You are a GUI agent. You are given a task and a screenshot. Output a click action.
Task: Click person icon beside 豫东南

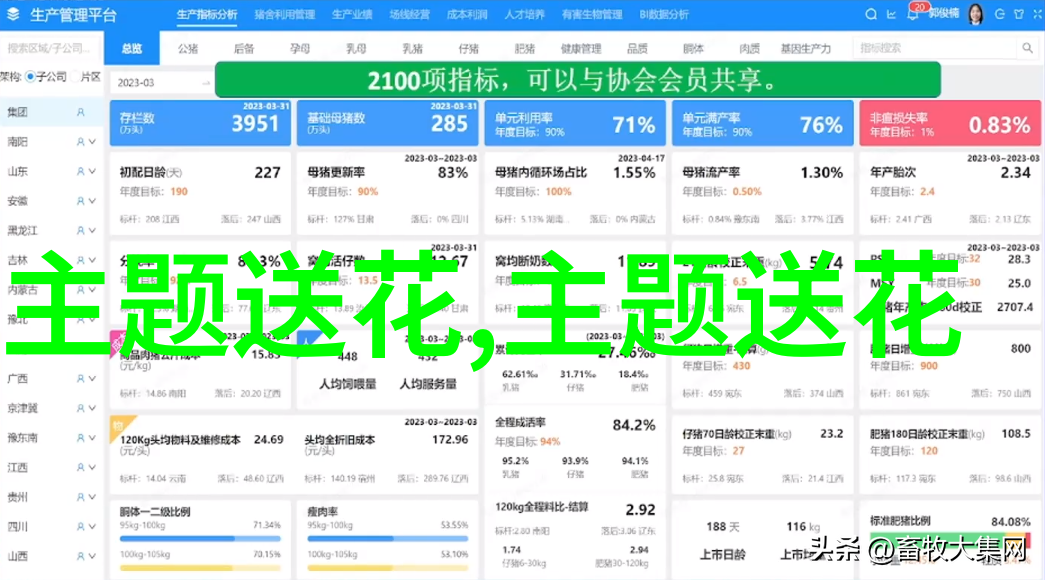[81, 438]
